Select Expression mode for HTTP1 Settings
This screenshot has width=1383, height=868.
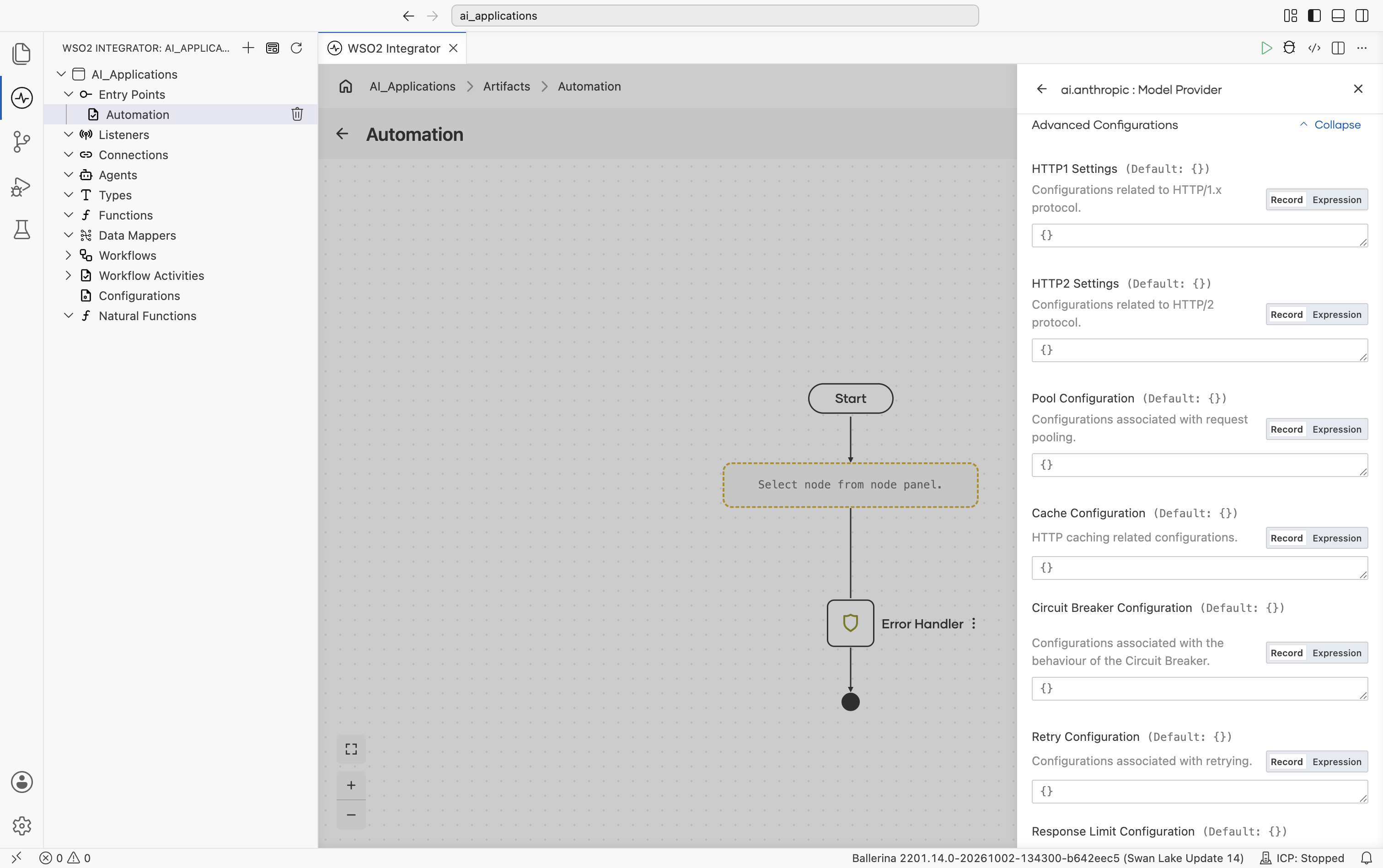[x=1336, y=200]
